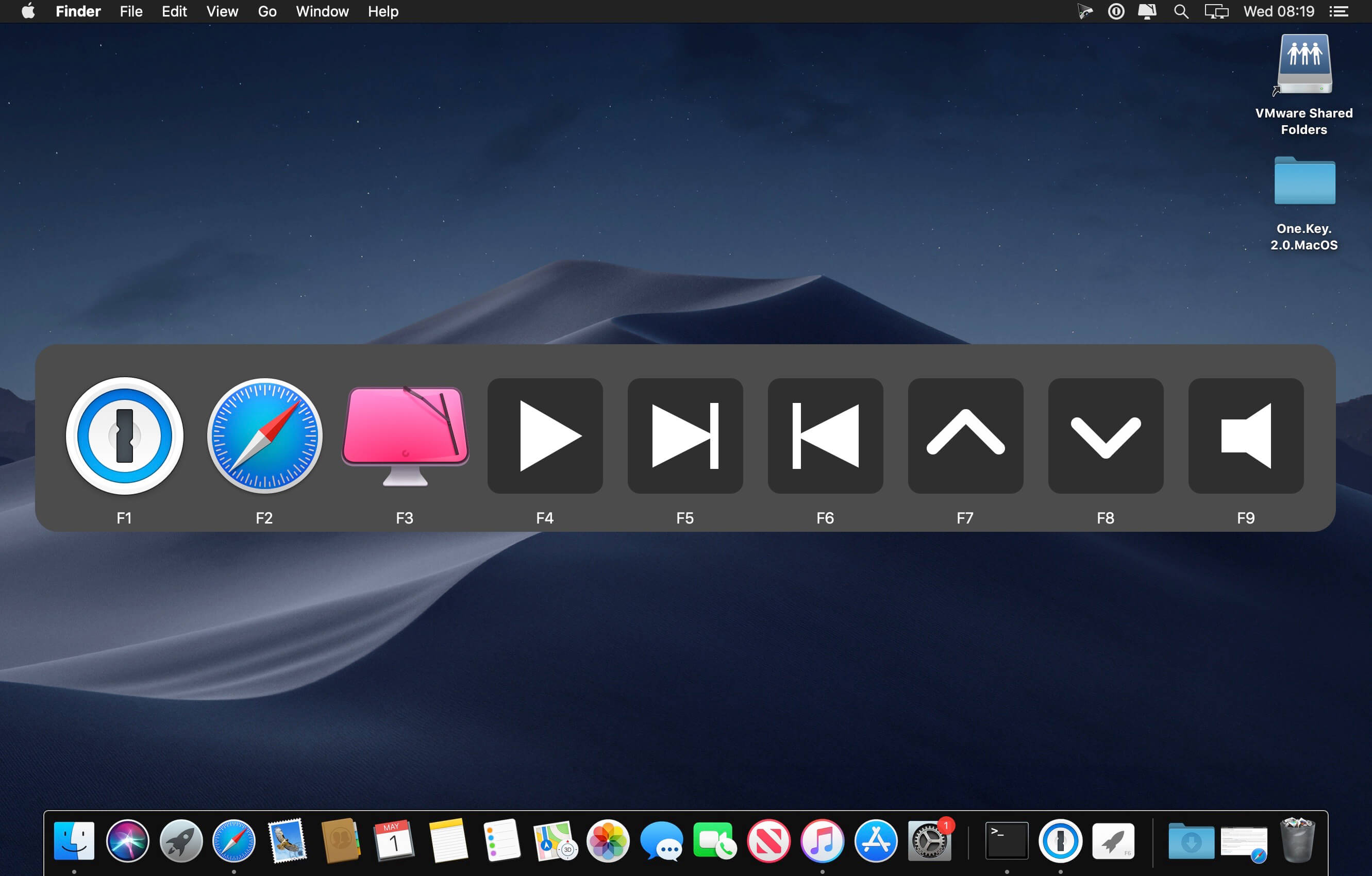This screenshot has height=876, width=1372.
Task: Open Calendar from the Dock
Action: (394, 840)
